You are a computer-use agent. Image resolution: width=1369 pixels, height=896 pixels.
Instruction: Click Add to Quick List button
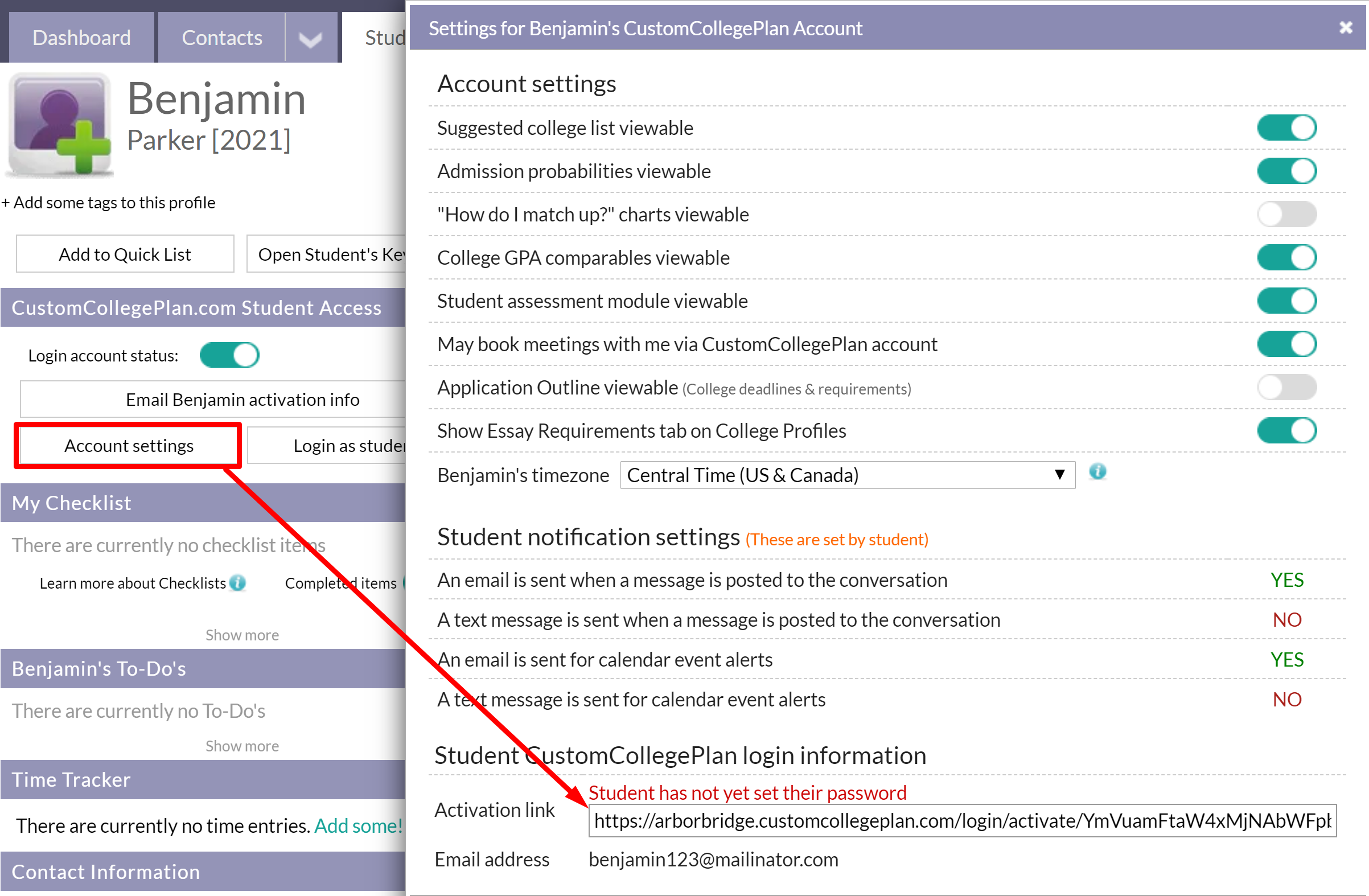(x=125, y=254)
